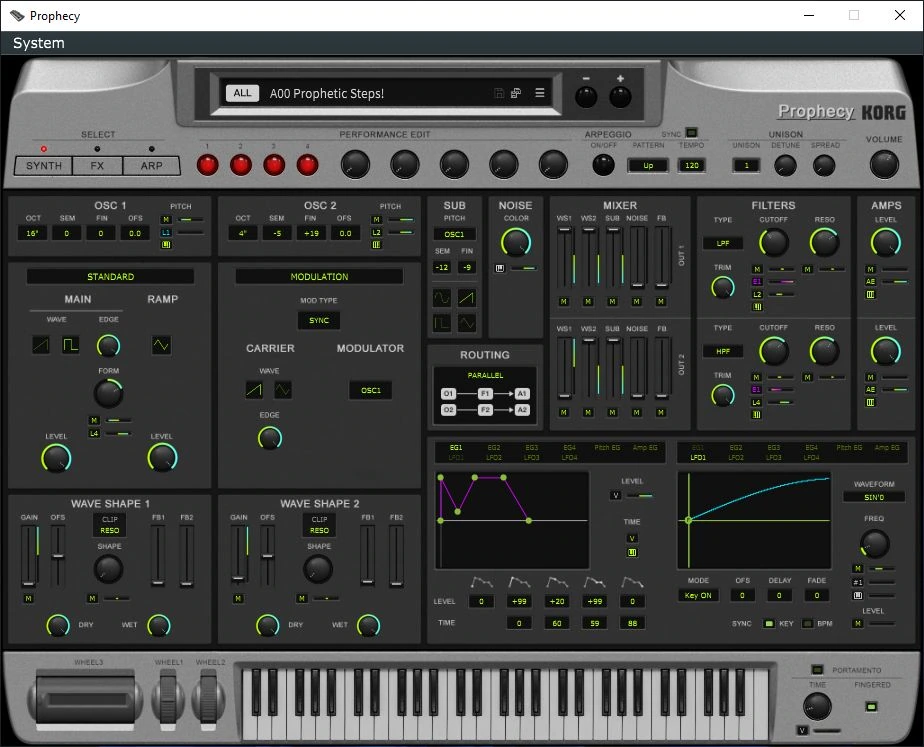Select the OSC 1 ramp wave icon
The width and height of the screenshot is (924, 747).
point(161,345)
